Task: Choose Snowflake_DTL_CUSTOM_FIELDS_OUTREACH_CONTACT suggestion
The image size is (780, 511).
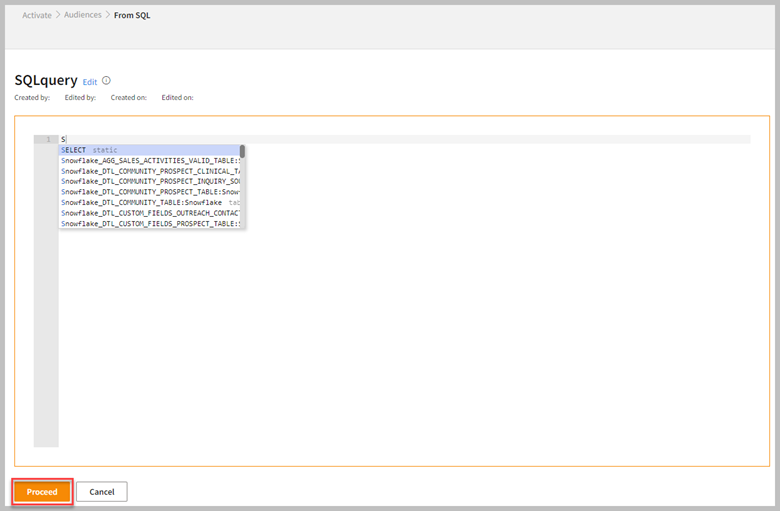Action: [x=148, y=213]
